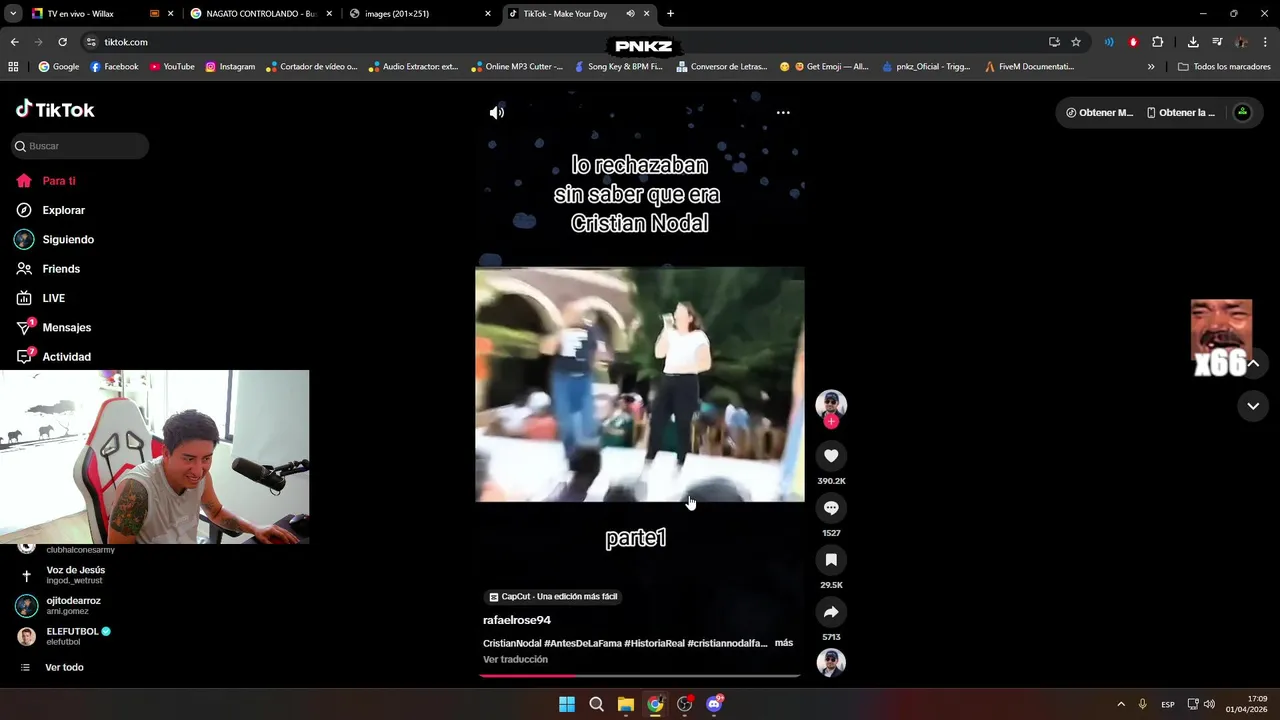
Task: Expand the video description with más
Action: tap(783, 643)
